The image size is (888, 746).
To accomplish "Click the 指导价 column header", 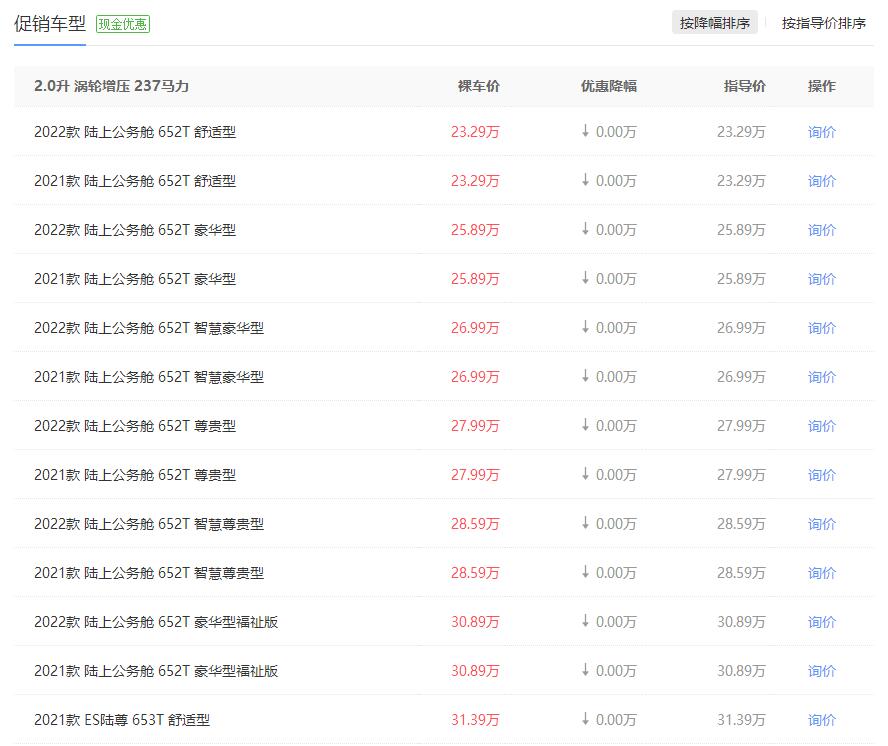I will pyautogui.click(x=745, y=86).
